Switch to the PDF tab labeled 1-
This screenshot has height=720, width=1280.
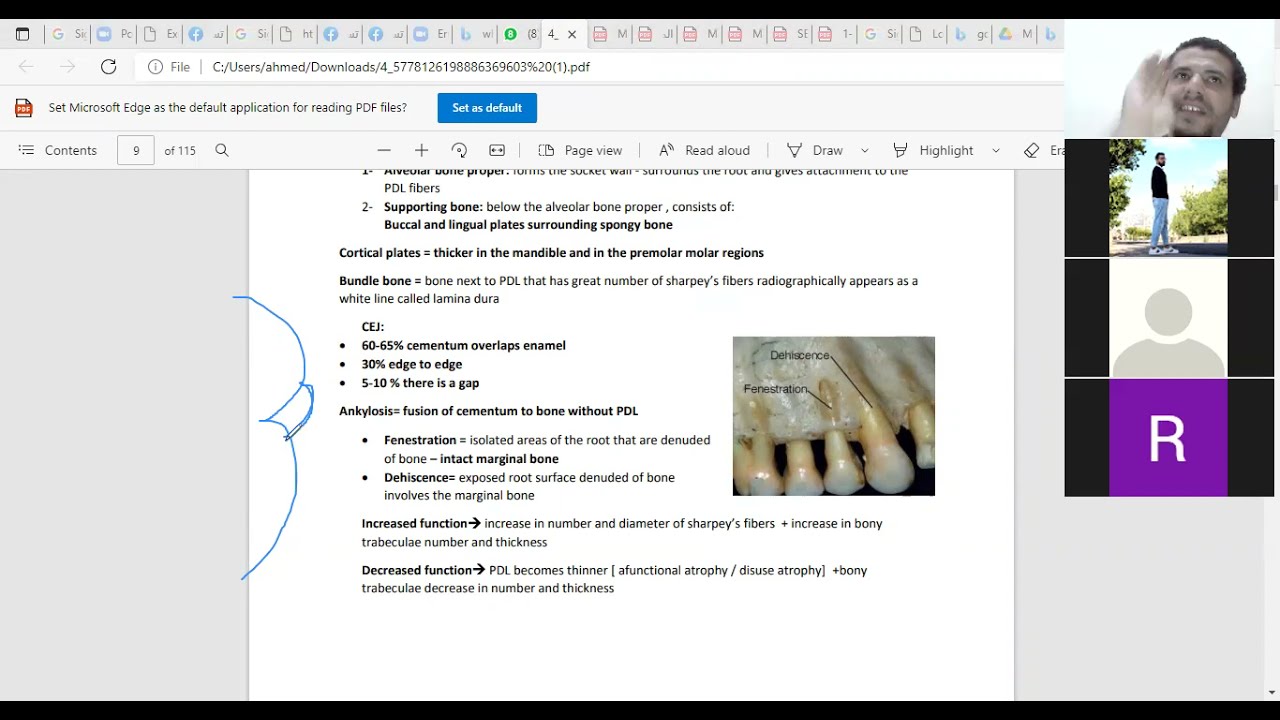(x=837, y=34)
